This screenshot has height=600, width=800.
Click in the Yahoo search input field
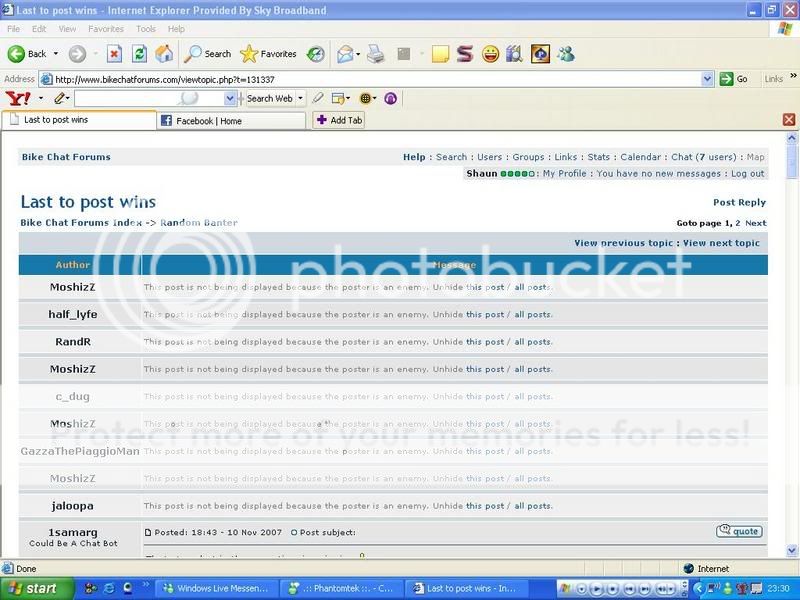pyautogui.click(x=148, y=99)
